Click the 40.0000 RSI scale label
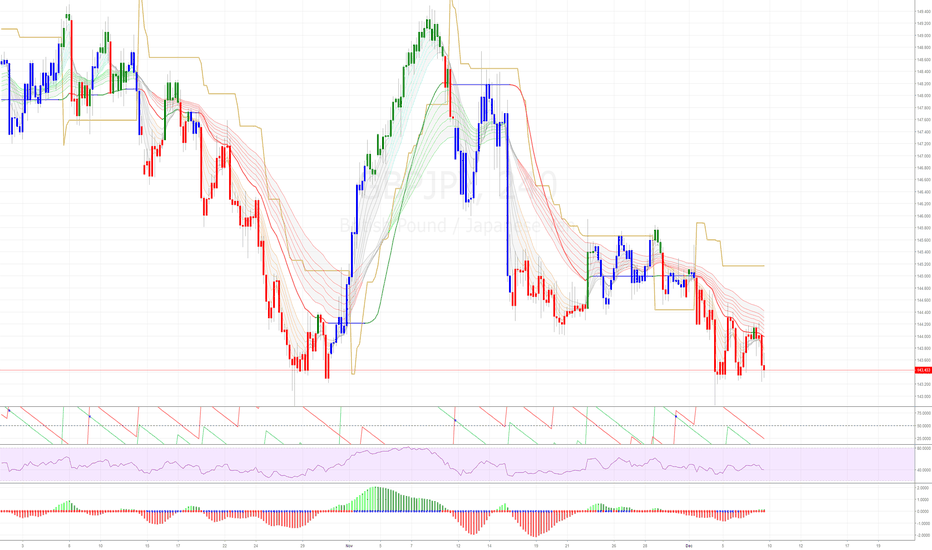This screenshot has height=550, width=932. click(x=924, y=470)
